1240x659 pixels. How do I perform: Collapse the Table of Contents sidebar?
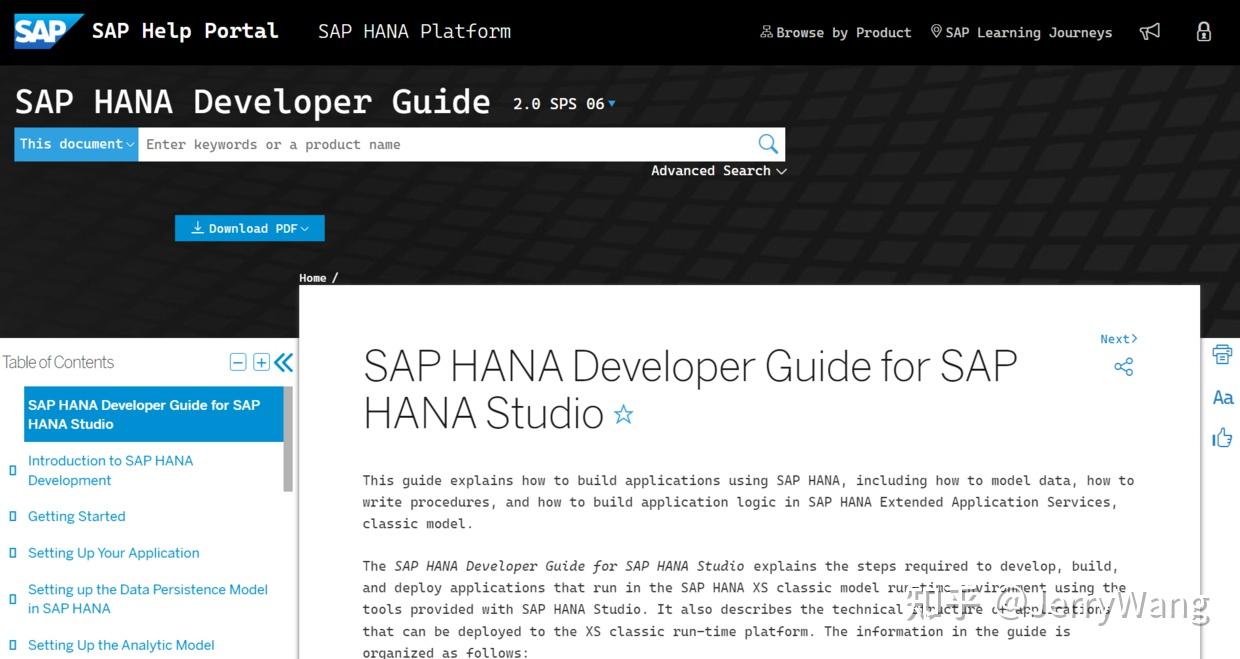tap(283, 362)
